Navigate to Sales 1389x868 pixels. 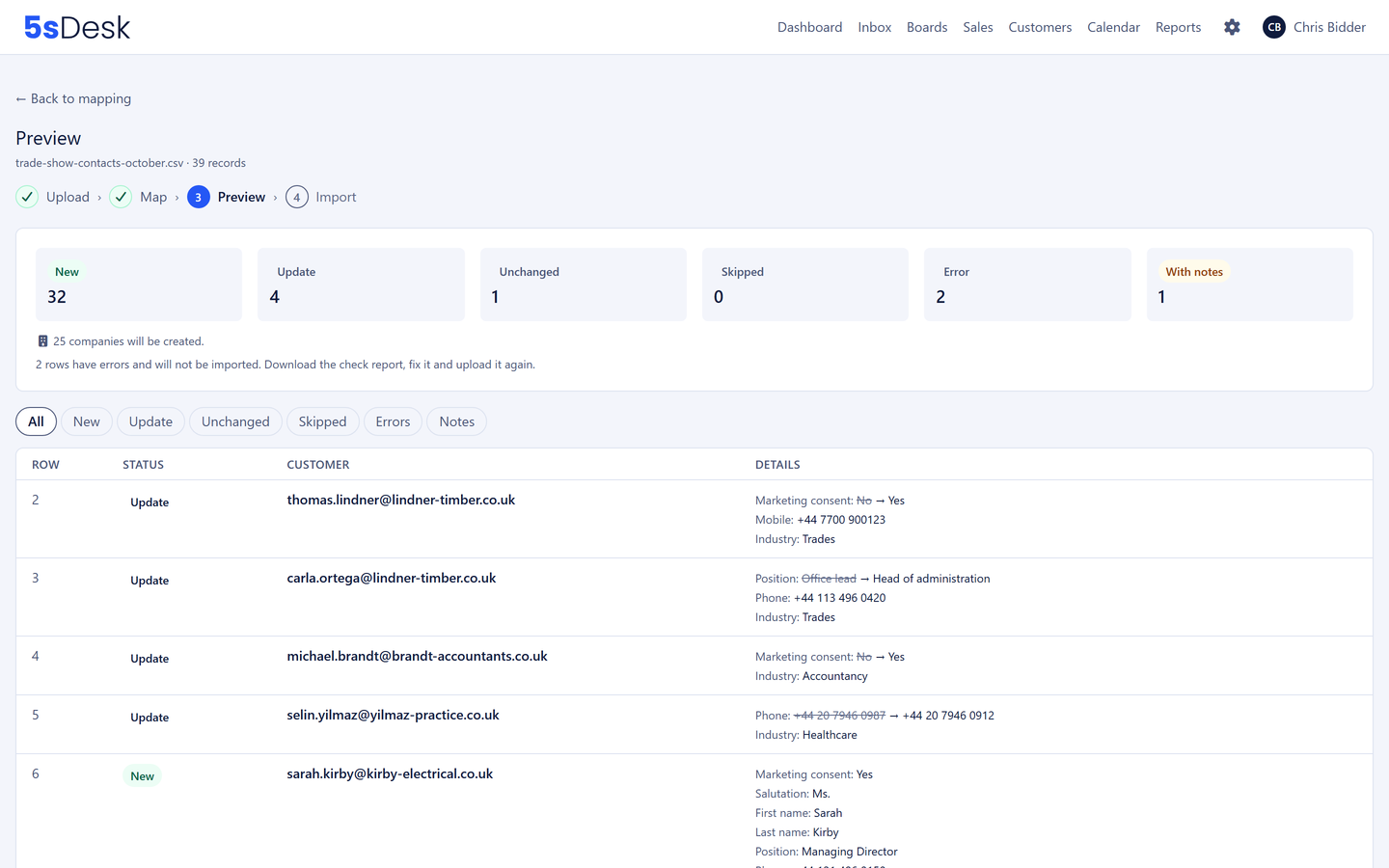978,27
